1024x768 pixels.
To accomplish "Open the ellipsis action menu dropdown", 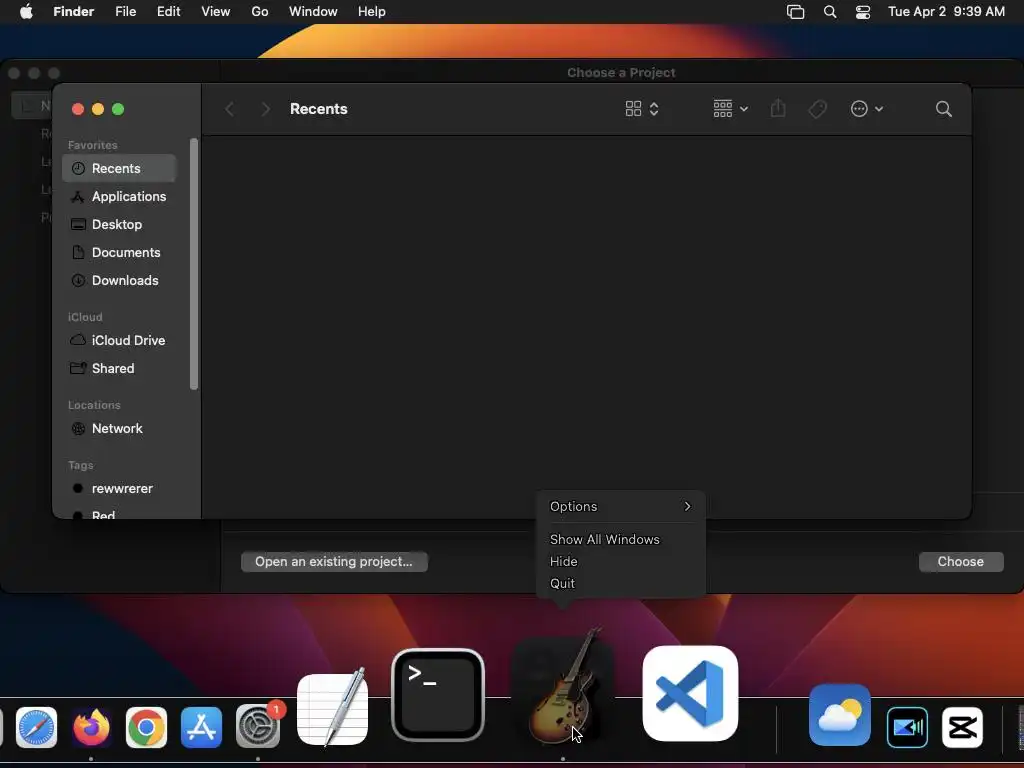I will click(x=867, y=109).
